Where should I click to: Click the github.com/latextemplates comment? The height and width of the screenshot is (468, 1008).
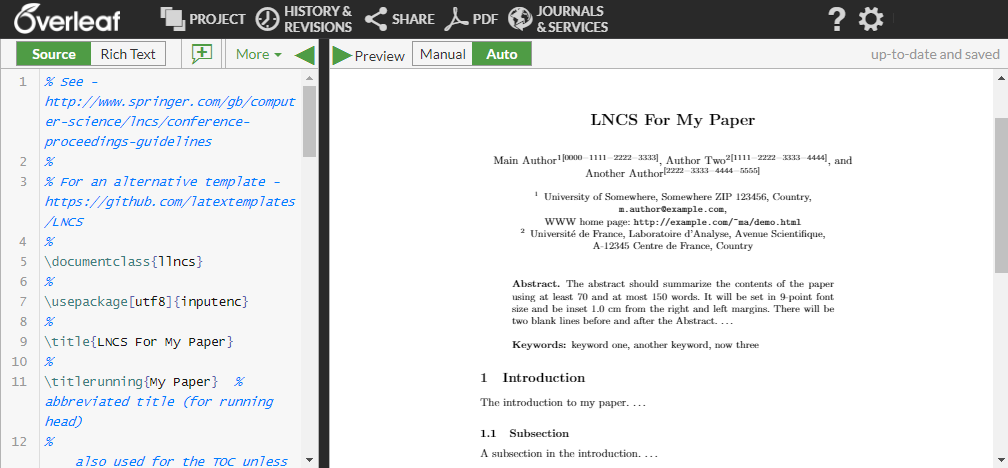[x=170, y=212]
